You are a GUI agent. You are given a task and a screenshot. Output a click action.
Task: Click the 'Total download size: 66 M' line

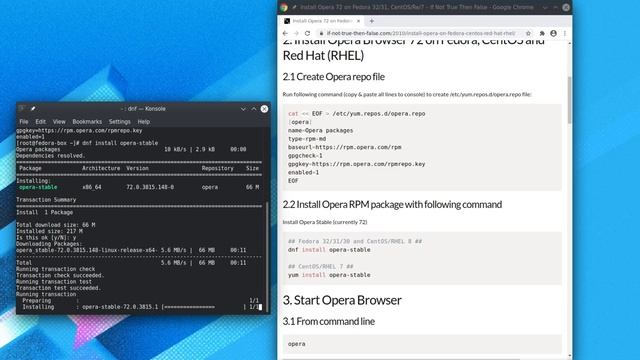[x=56, y=225]
